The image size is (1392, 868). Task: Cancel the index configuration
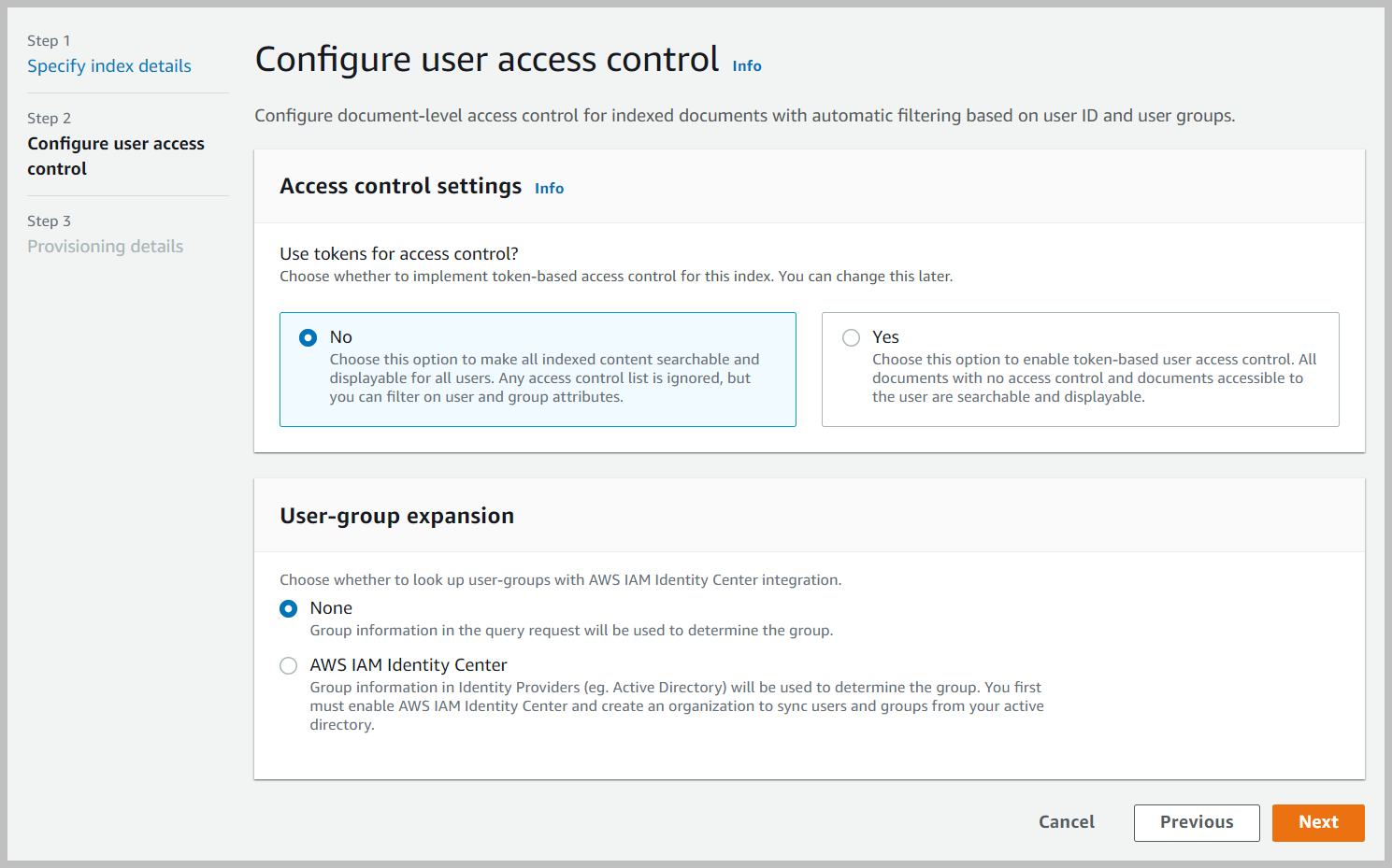tap(1066, 822)
